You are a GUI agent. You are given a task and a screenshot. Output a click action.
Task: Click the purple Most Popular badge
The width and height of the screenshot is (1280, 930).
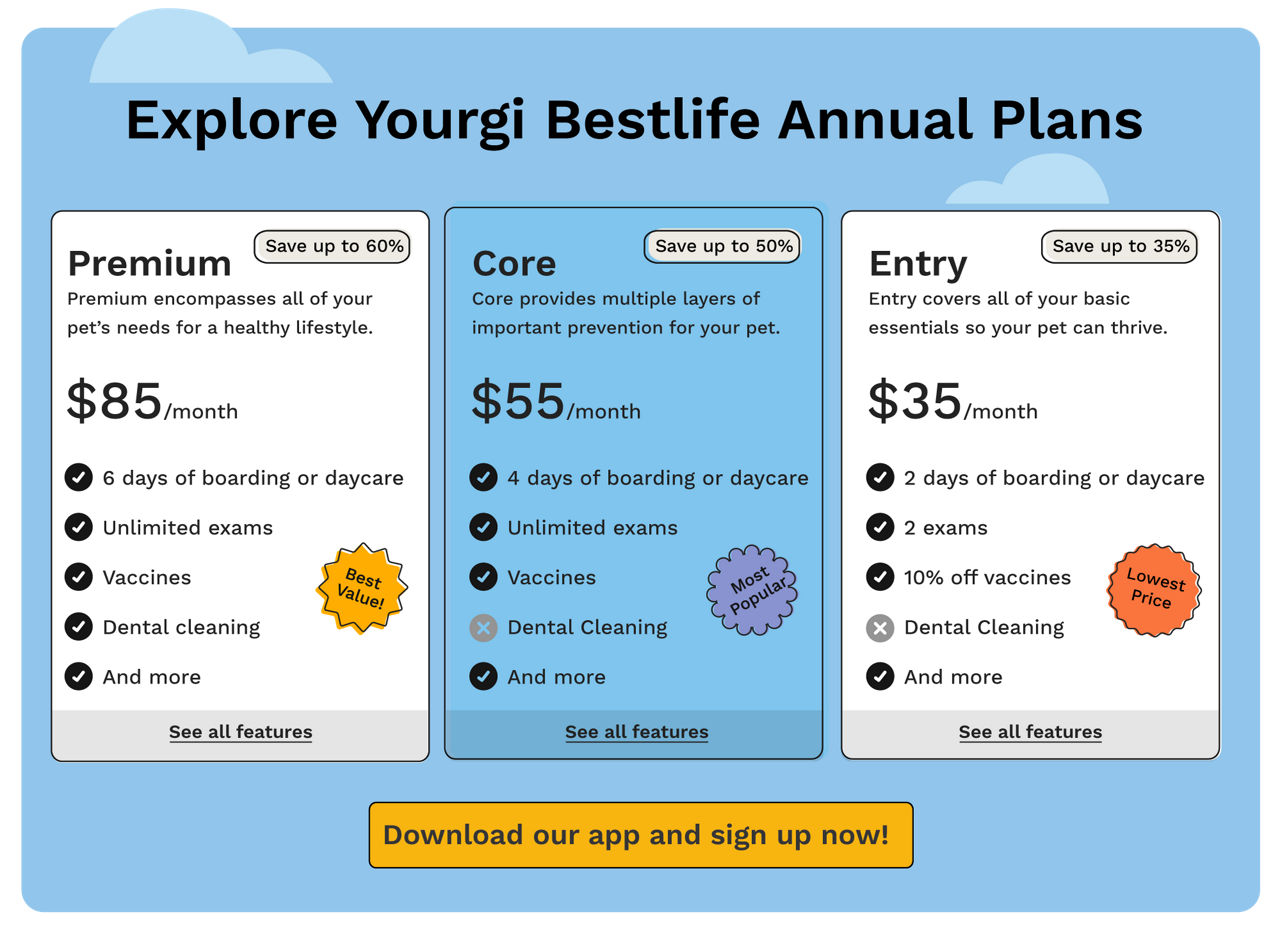[752, 590]
